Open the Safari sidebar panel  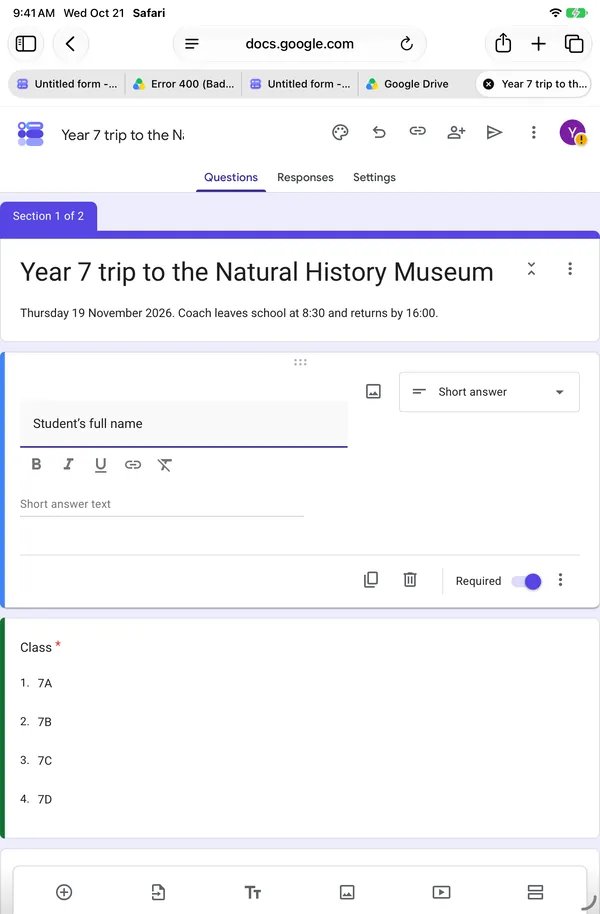point(26,44)
